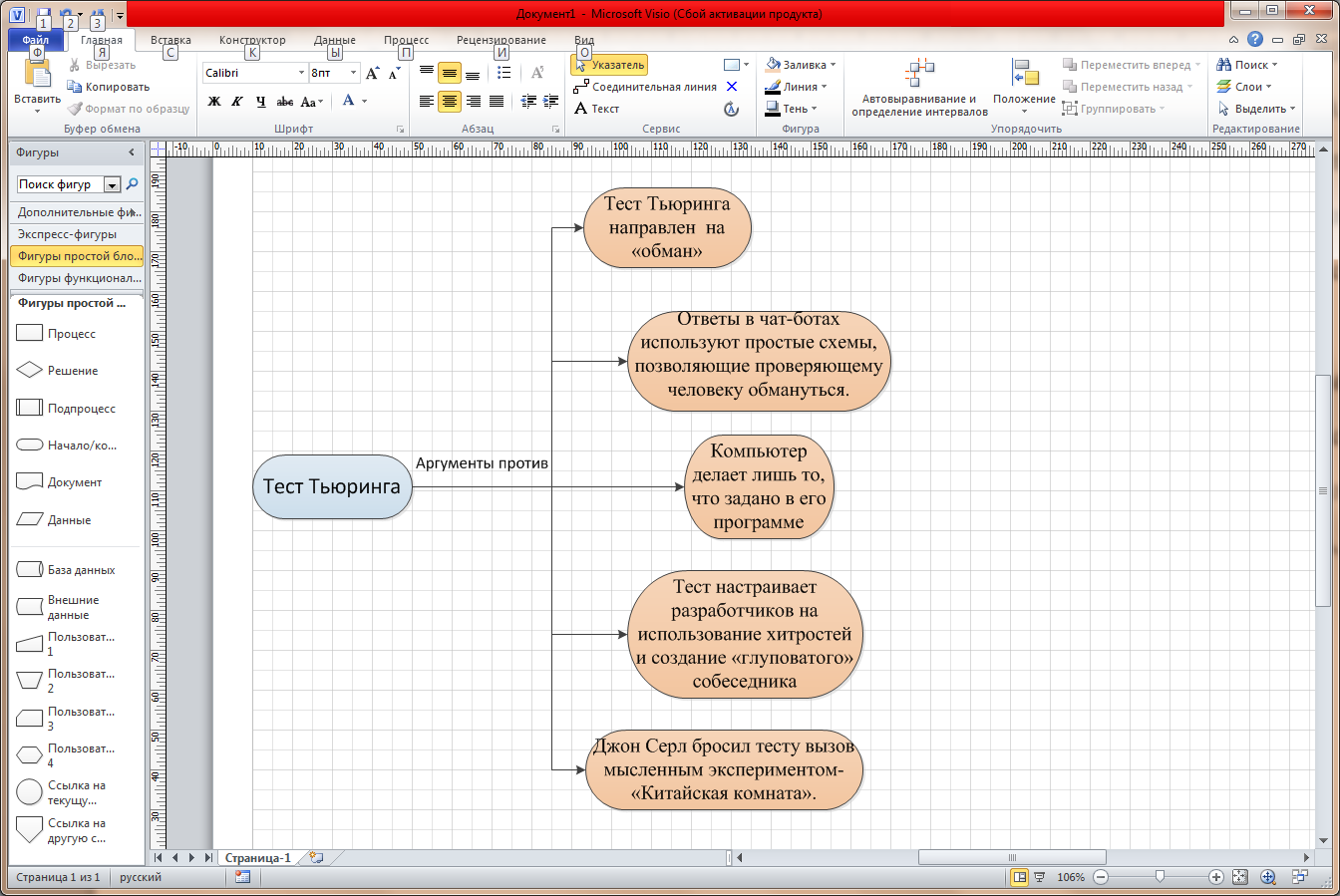Open Дополнительные фигуры in Shapes panel
The image size is (1340, 896).
78,212
